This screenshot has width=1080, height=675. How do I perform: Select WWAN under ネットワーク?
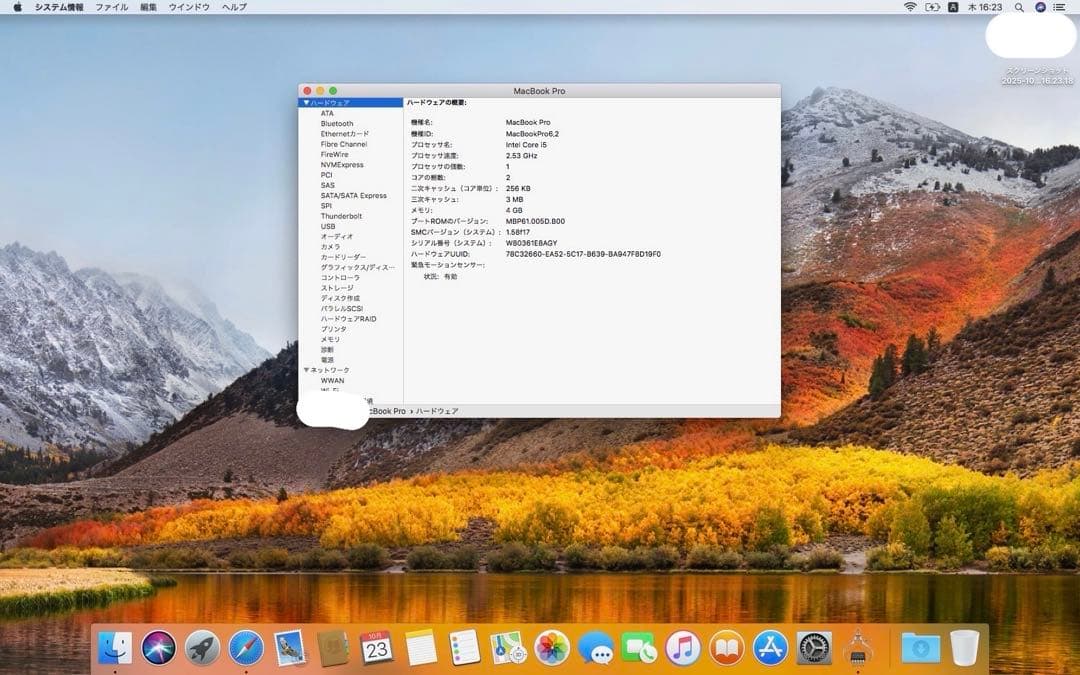pyautogui.click(x=332, y=380)
